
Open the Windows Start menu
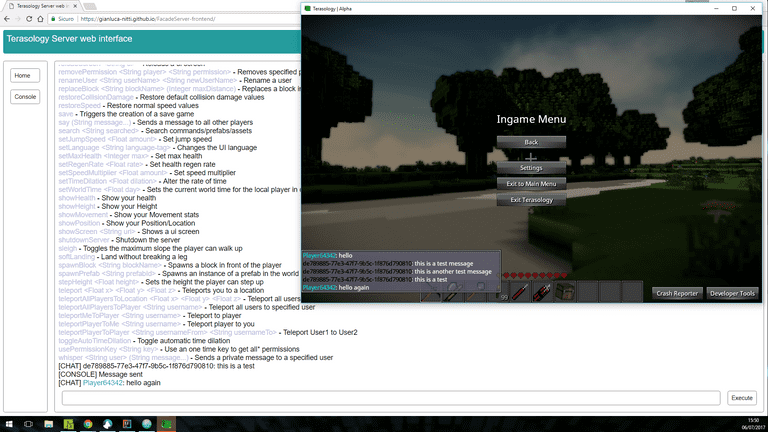pos(9,424)
